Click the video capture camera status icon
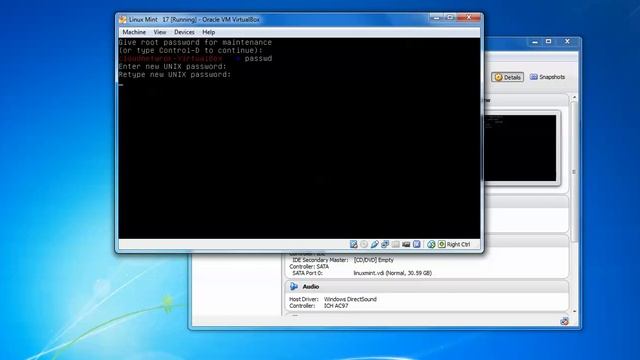Viewport: 640px width, 360px height. pyautogui.click(x=406, y=244)
